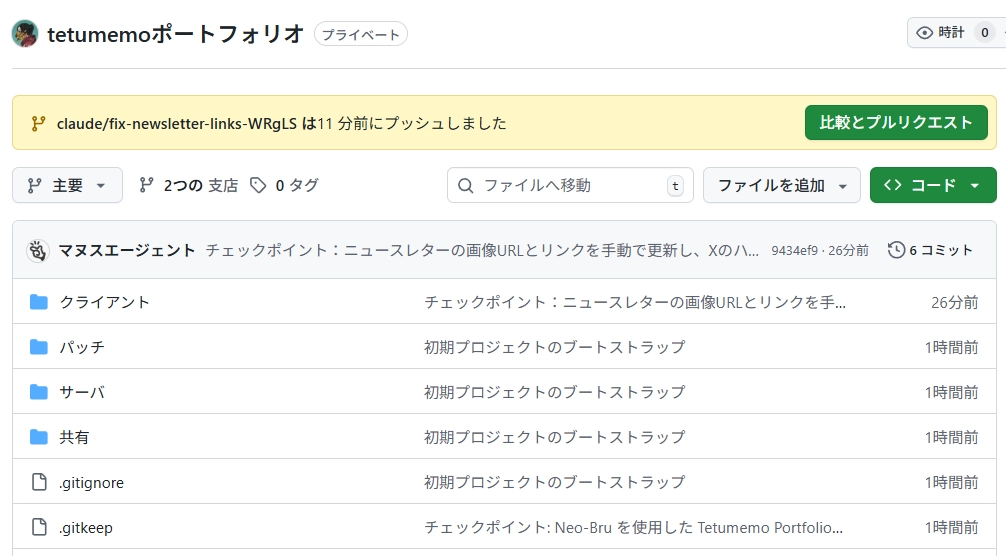The height and width of the screenshot is (556, 1006).
Task: Click the クライアント folder icon
Action: [x=38, y=301]
